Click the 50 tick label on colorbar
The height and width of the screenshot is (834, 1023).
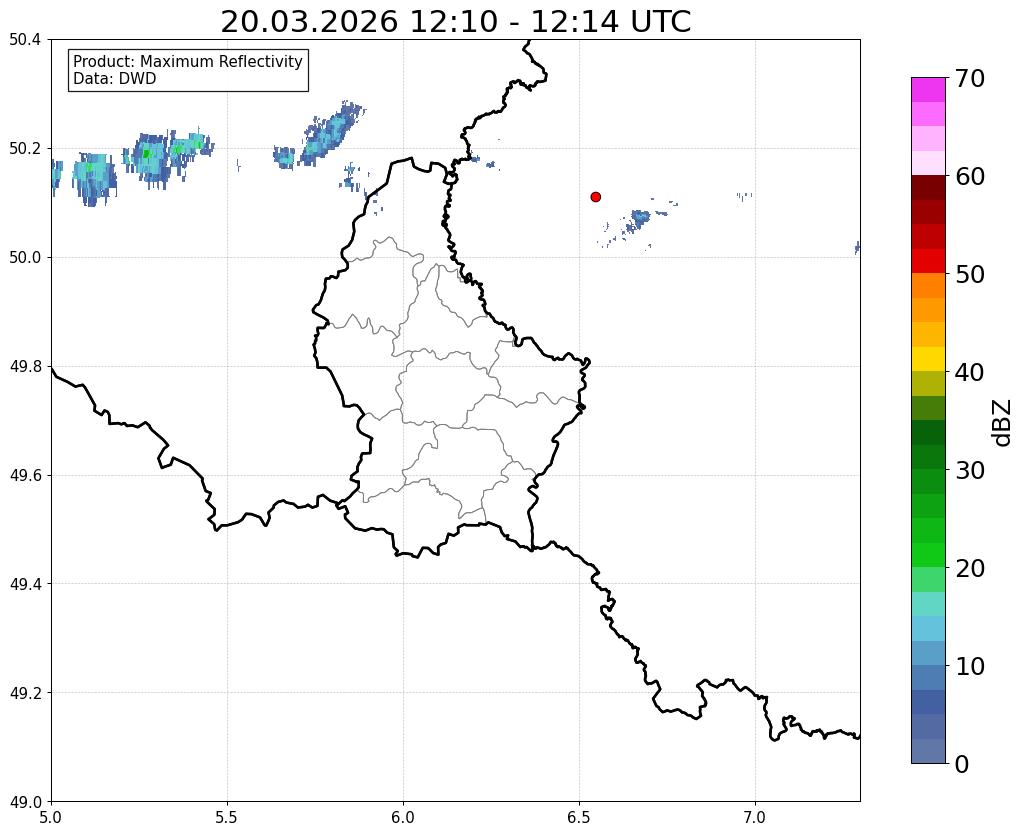970,274
